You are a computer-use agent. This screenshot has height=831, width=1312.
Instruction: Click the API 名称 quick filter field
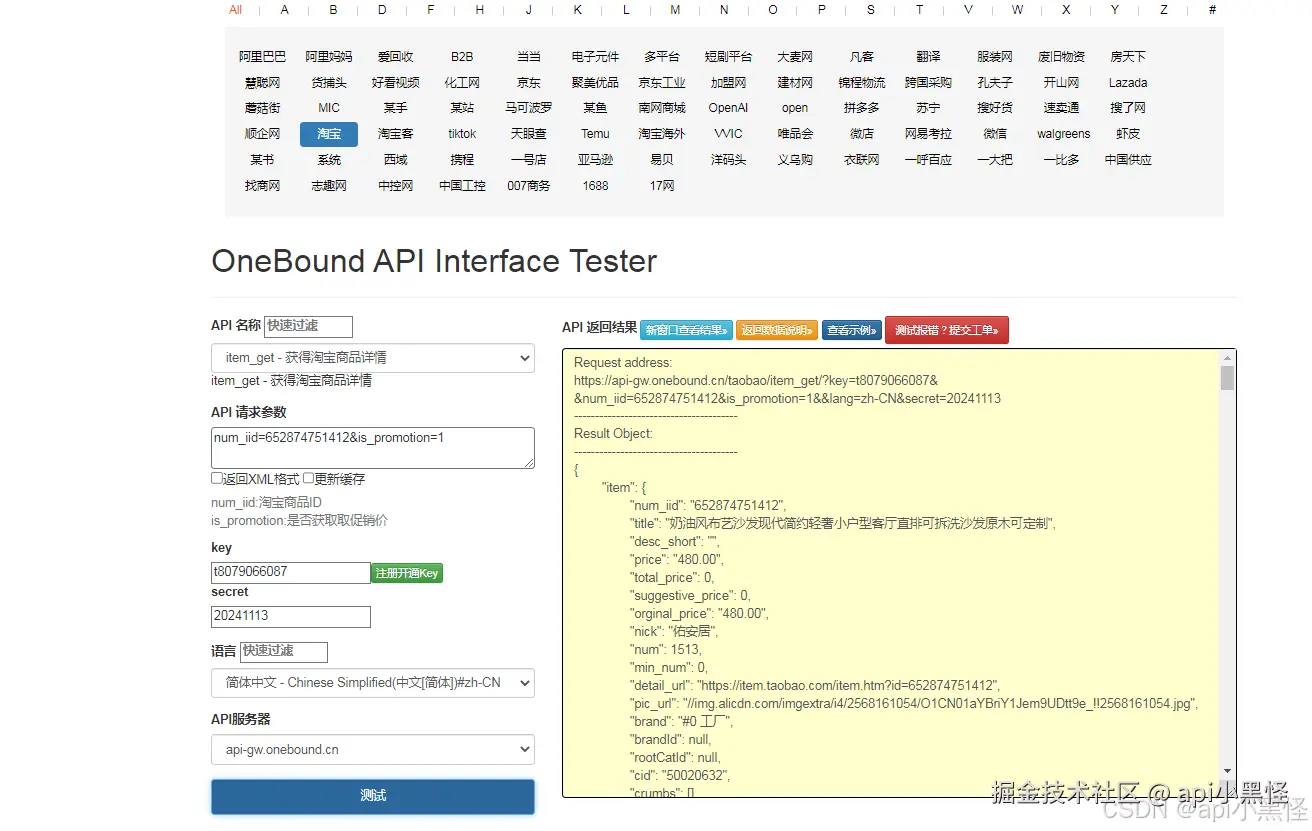[x=308, y=326]
